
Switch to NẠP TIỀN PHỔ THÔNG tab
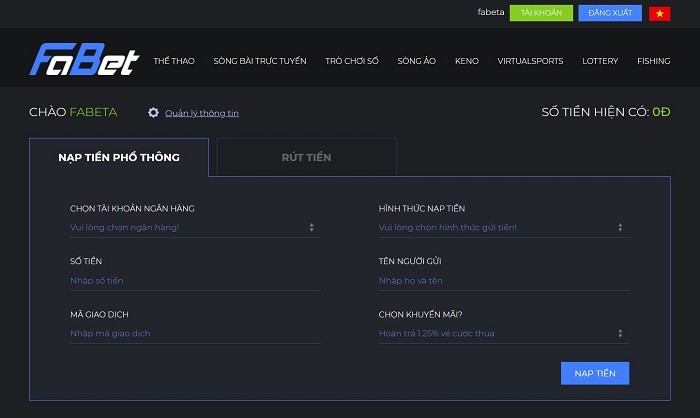119,157
